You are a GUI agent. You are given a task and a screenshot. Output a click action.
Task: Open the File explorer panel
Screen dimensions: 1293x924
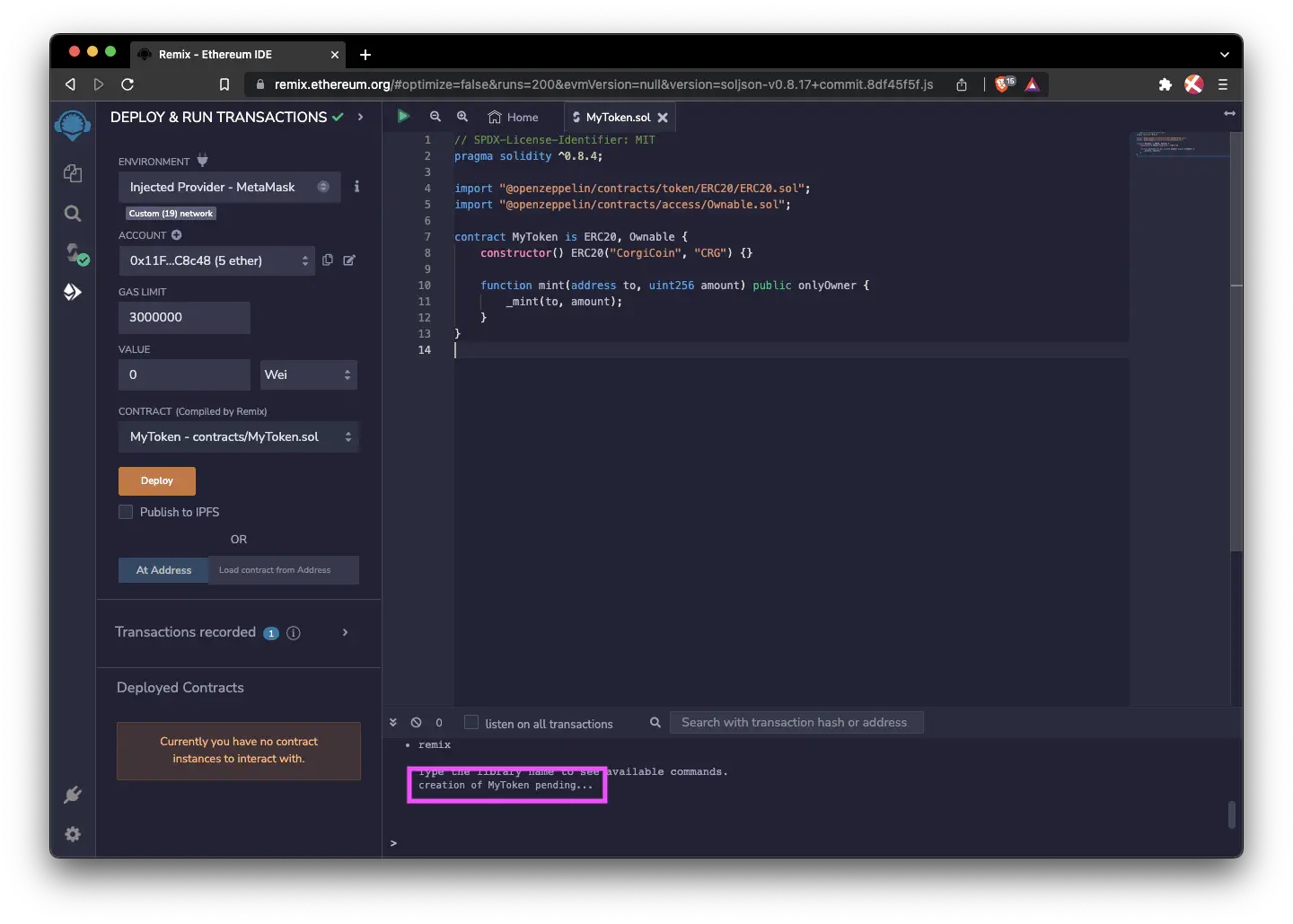click(x=73, y=173)
